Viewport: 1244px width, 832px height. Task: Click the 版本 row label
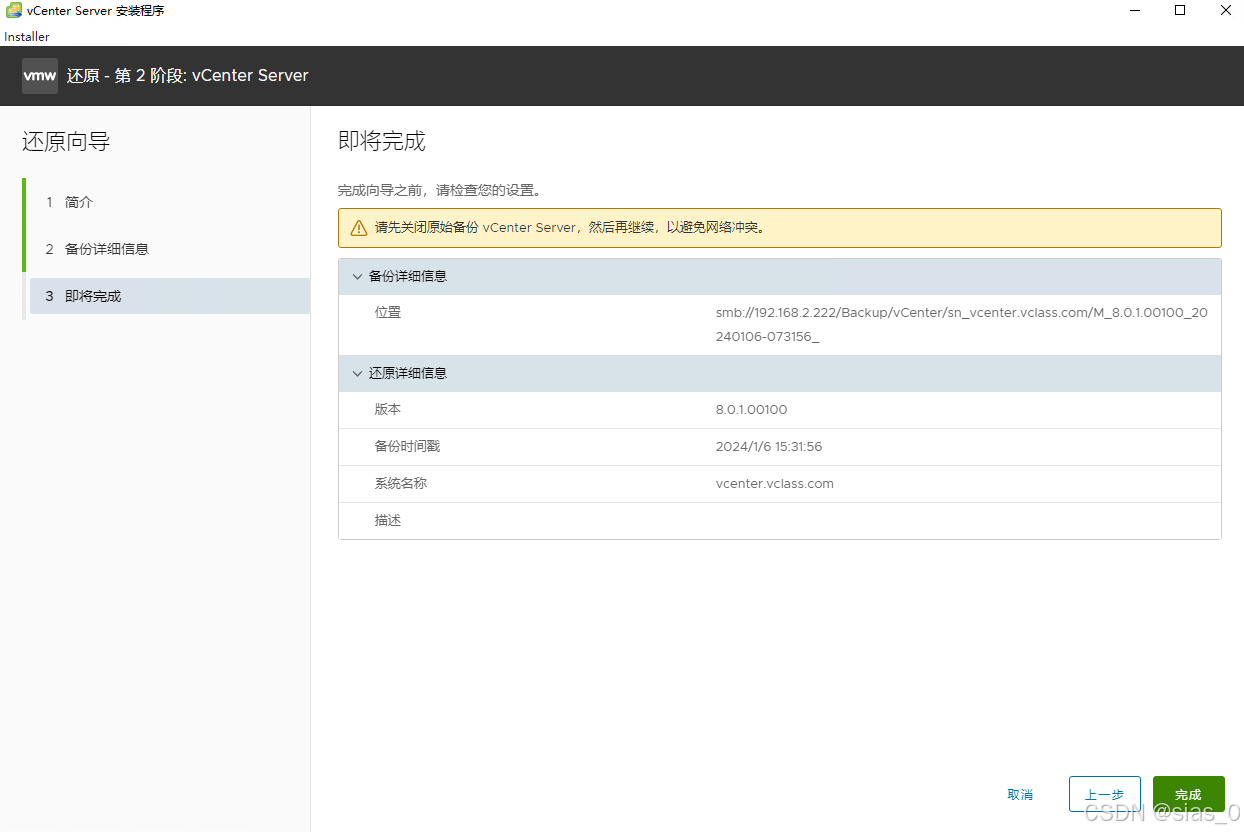(x=388, y=410)
